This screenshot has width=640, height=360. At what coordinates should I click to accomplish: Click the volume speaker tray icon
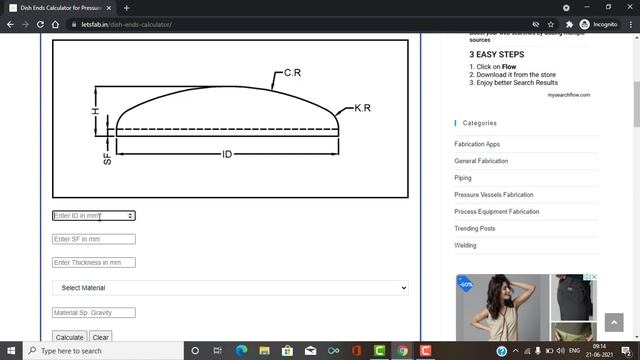pyautogui.click(x=561, y=351)
